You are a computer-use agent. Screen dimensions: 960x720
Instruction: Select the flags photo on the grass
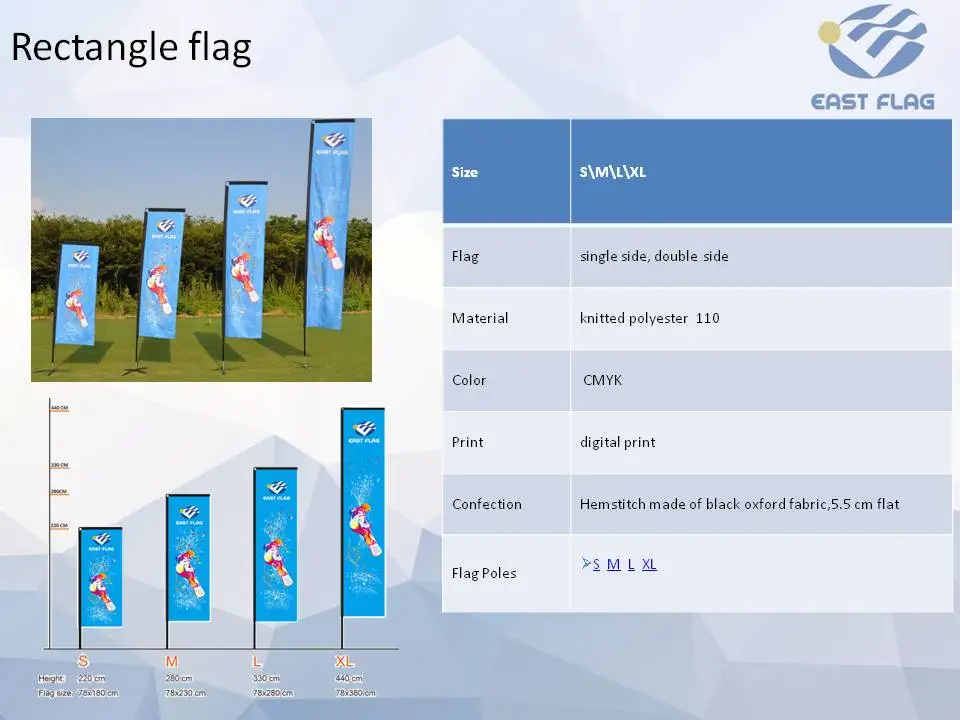point(201,250)
